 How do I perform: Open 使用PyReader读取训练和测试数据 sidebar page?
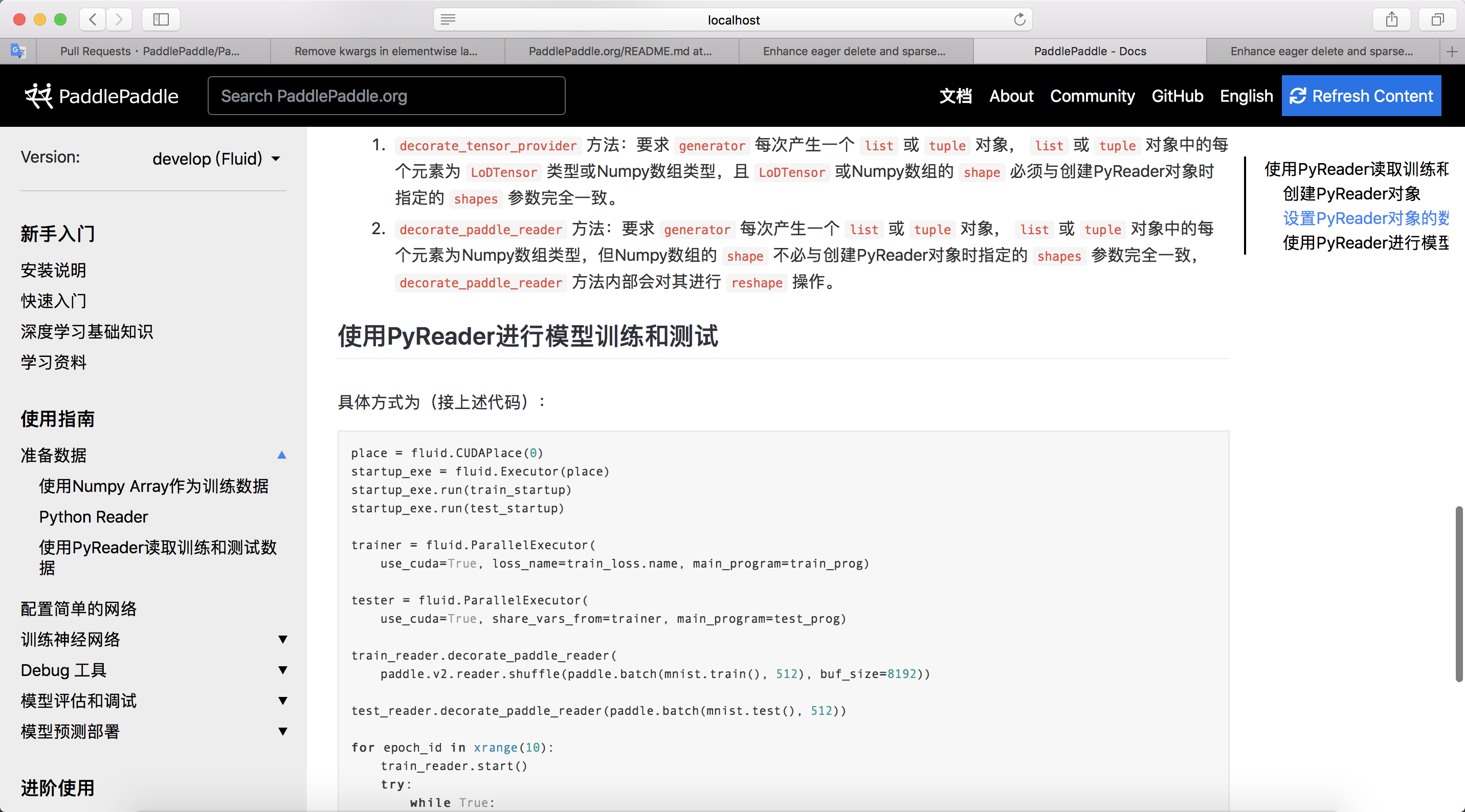click(158, 557)
